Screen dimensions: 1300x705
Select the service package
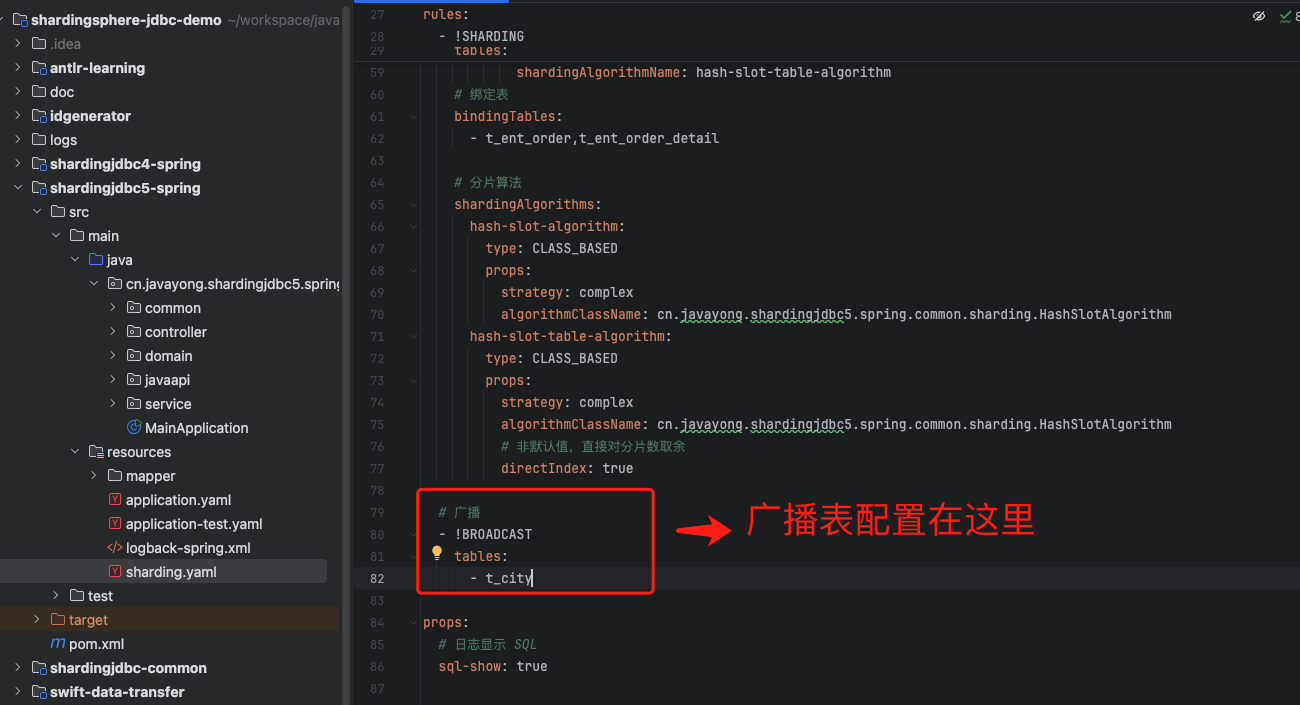167,404
